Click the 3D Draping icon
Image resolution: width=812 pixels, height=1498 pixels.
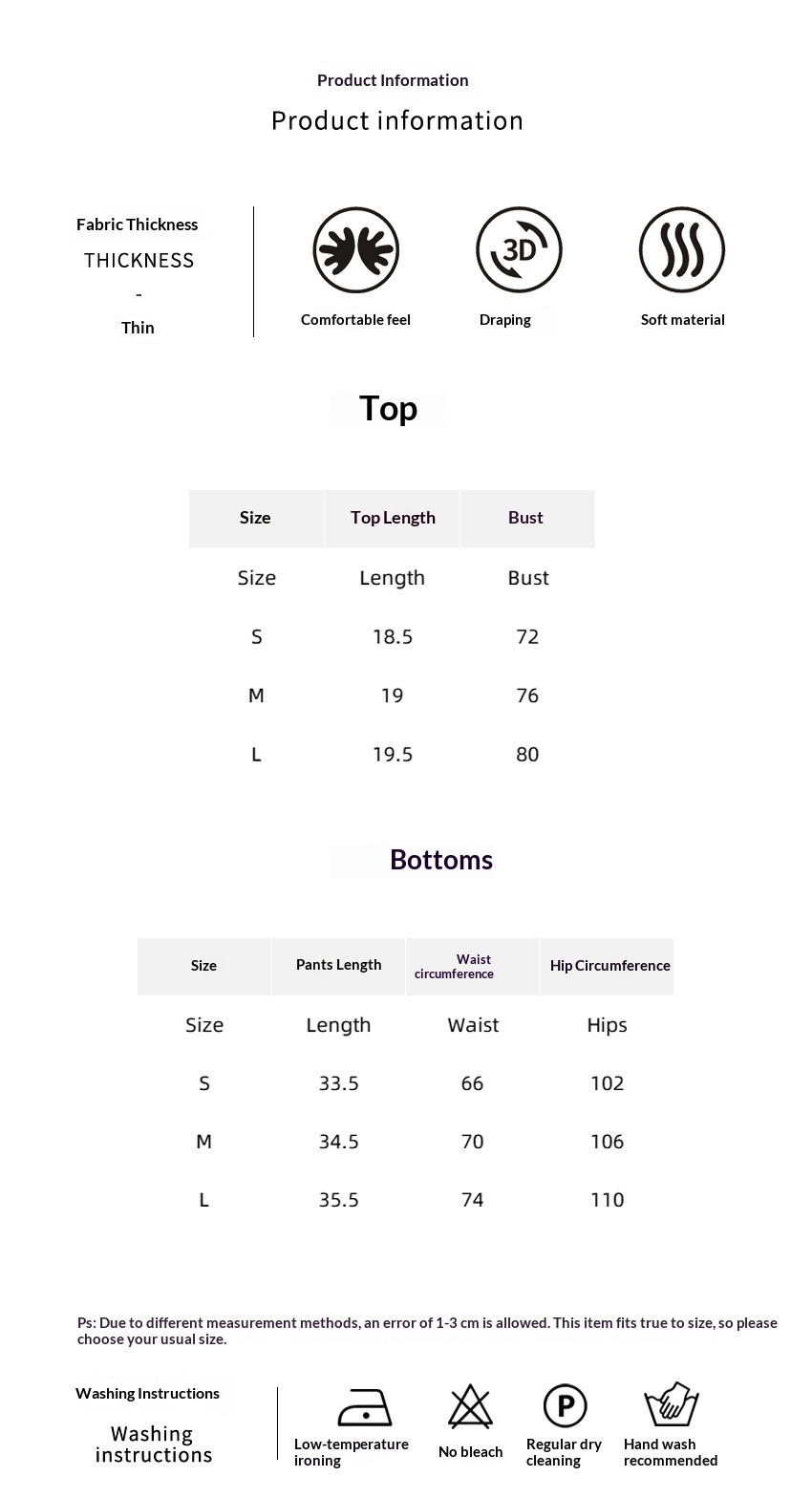(x=519, y=250)
